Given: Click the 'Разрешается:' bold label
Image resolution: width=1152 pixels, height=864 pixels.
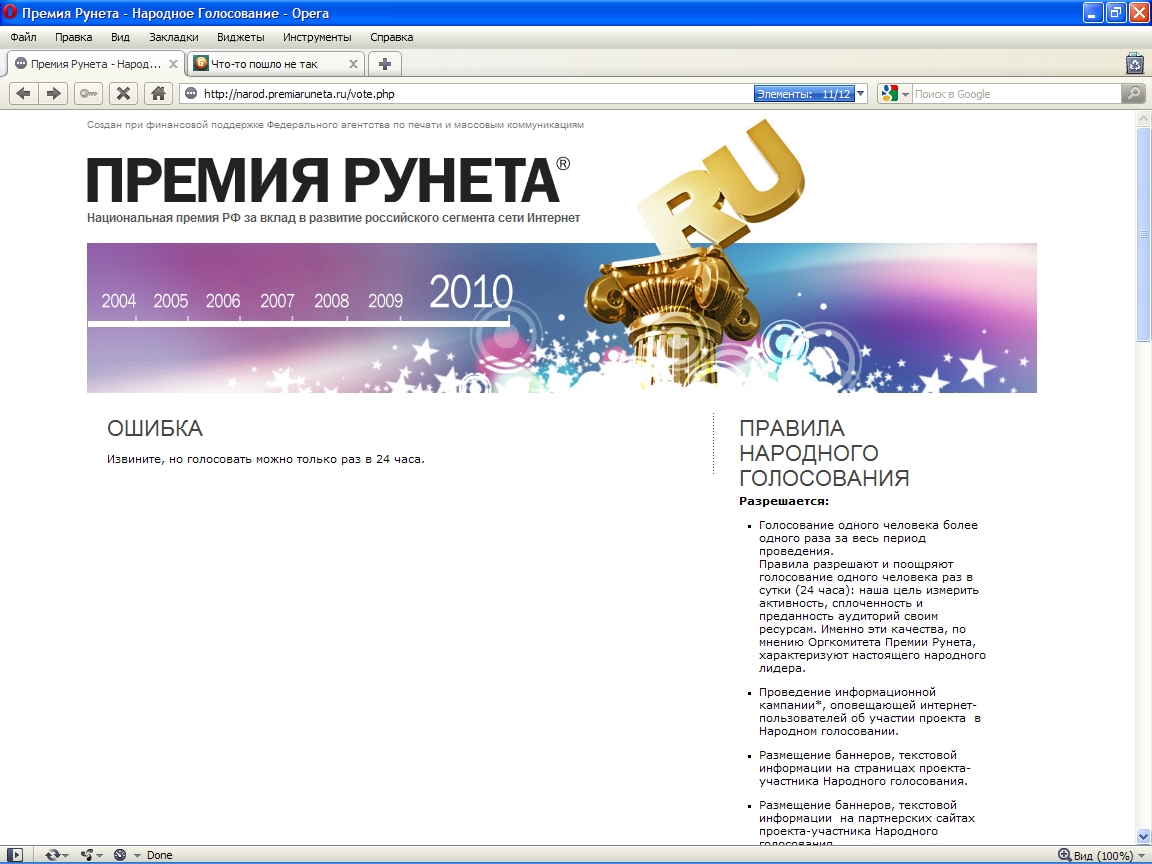Looking at the screenshot, I should tap(784, 501).
